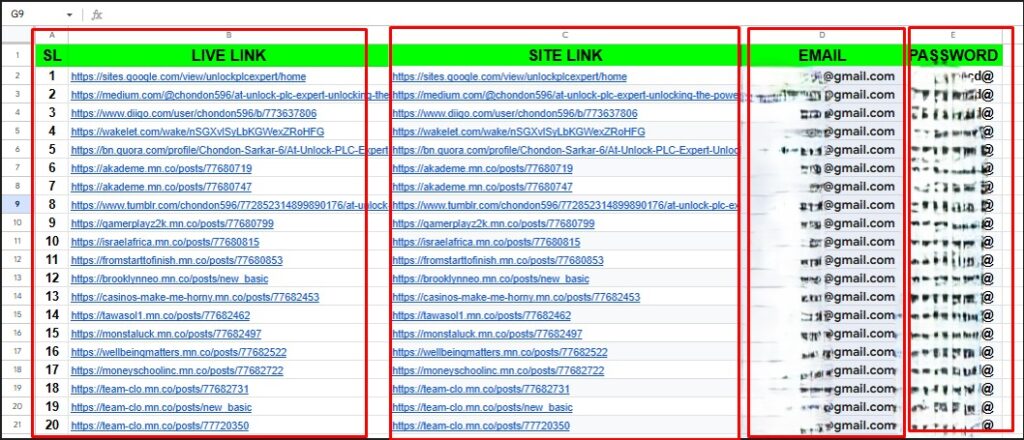Click into the formula bar input

(562, 14)
